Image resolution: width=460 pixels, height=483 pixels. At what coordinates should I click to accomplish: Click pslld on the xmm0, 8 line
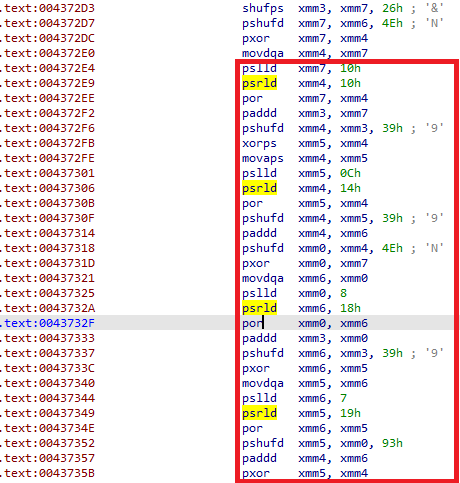(259, 293)
